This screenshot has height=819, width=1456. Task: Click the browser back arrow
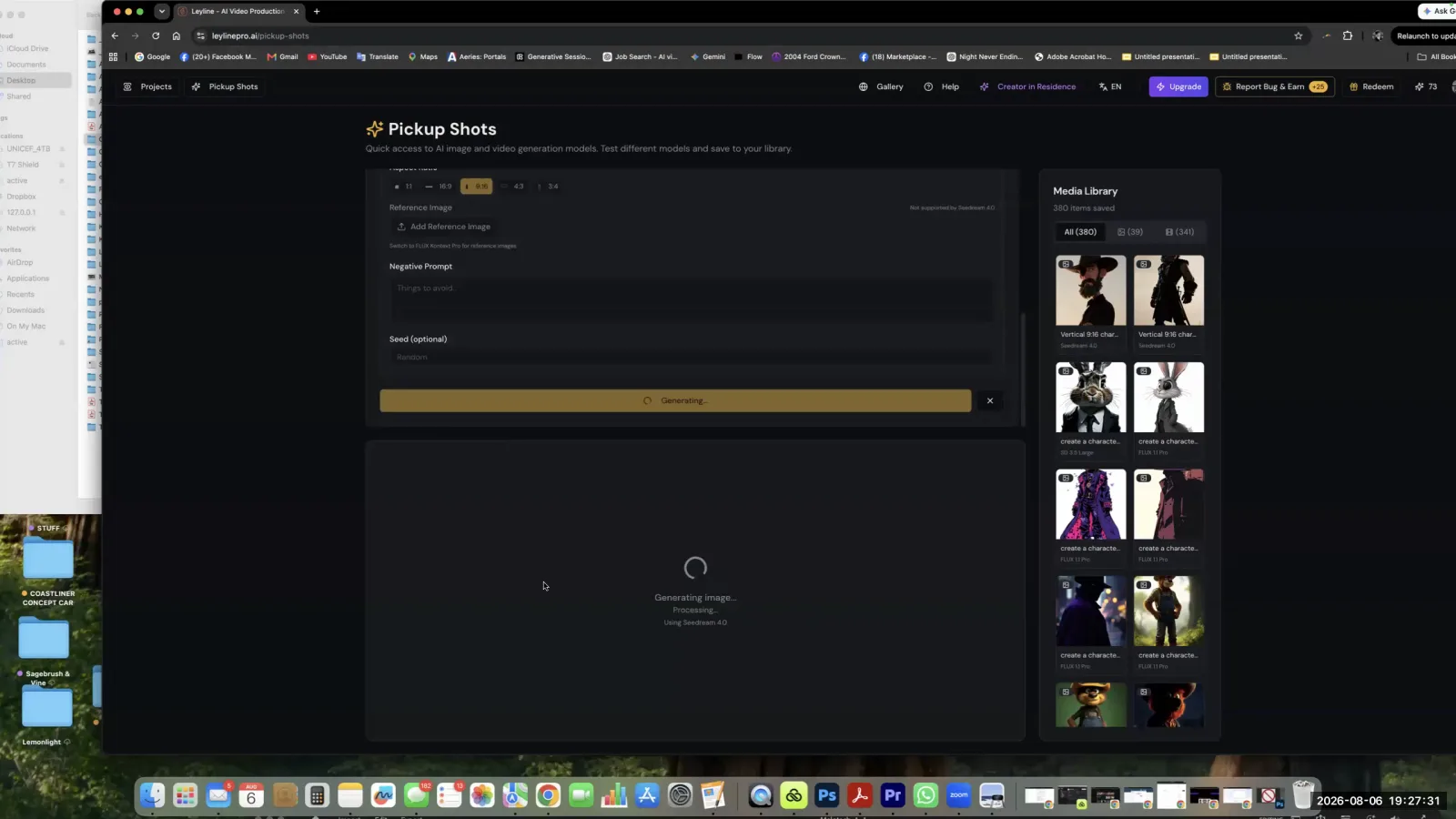[x=115, y=35]
